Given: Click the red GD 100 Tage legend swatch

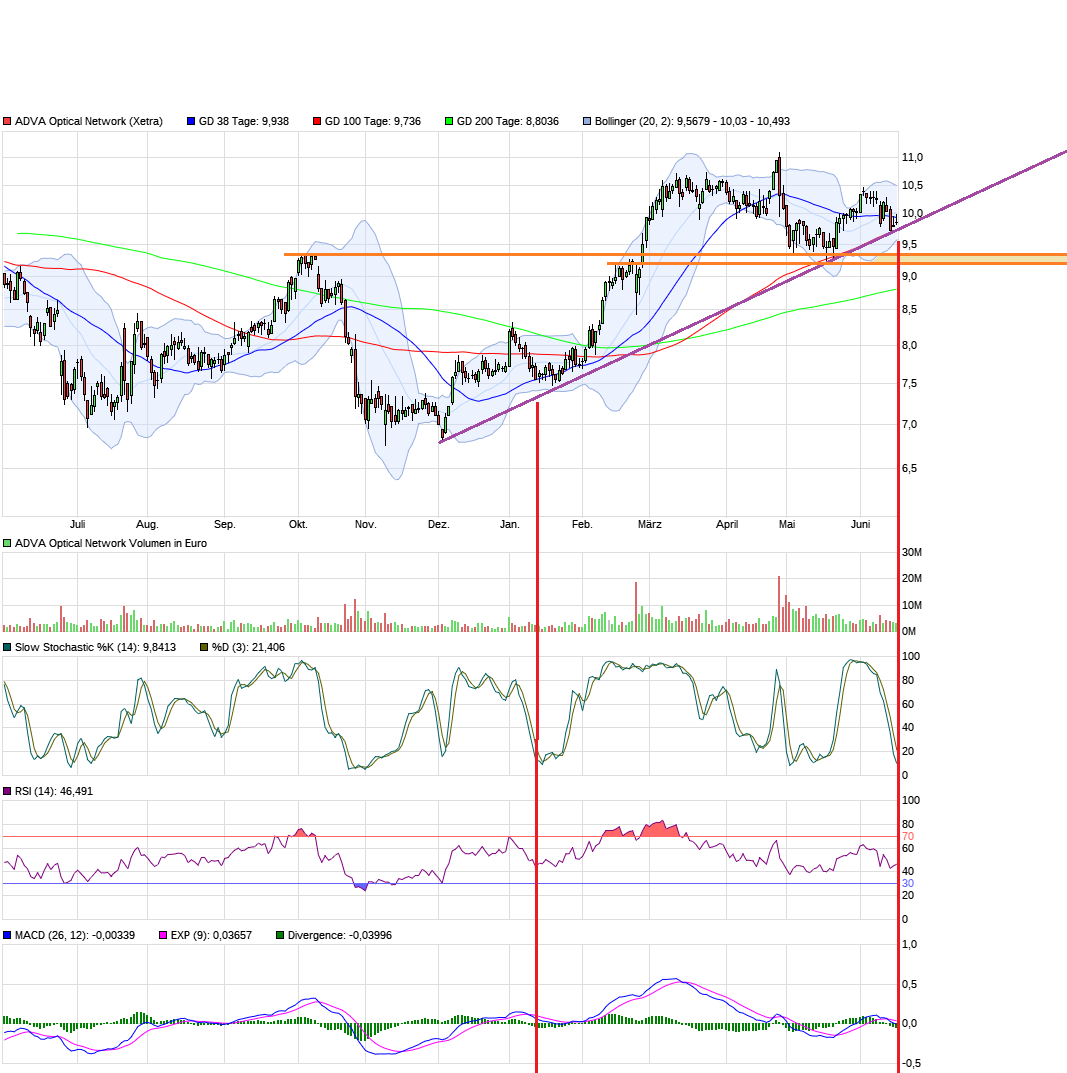Looking at the screenshot, I should (317, 121).
